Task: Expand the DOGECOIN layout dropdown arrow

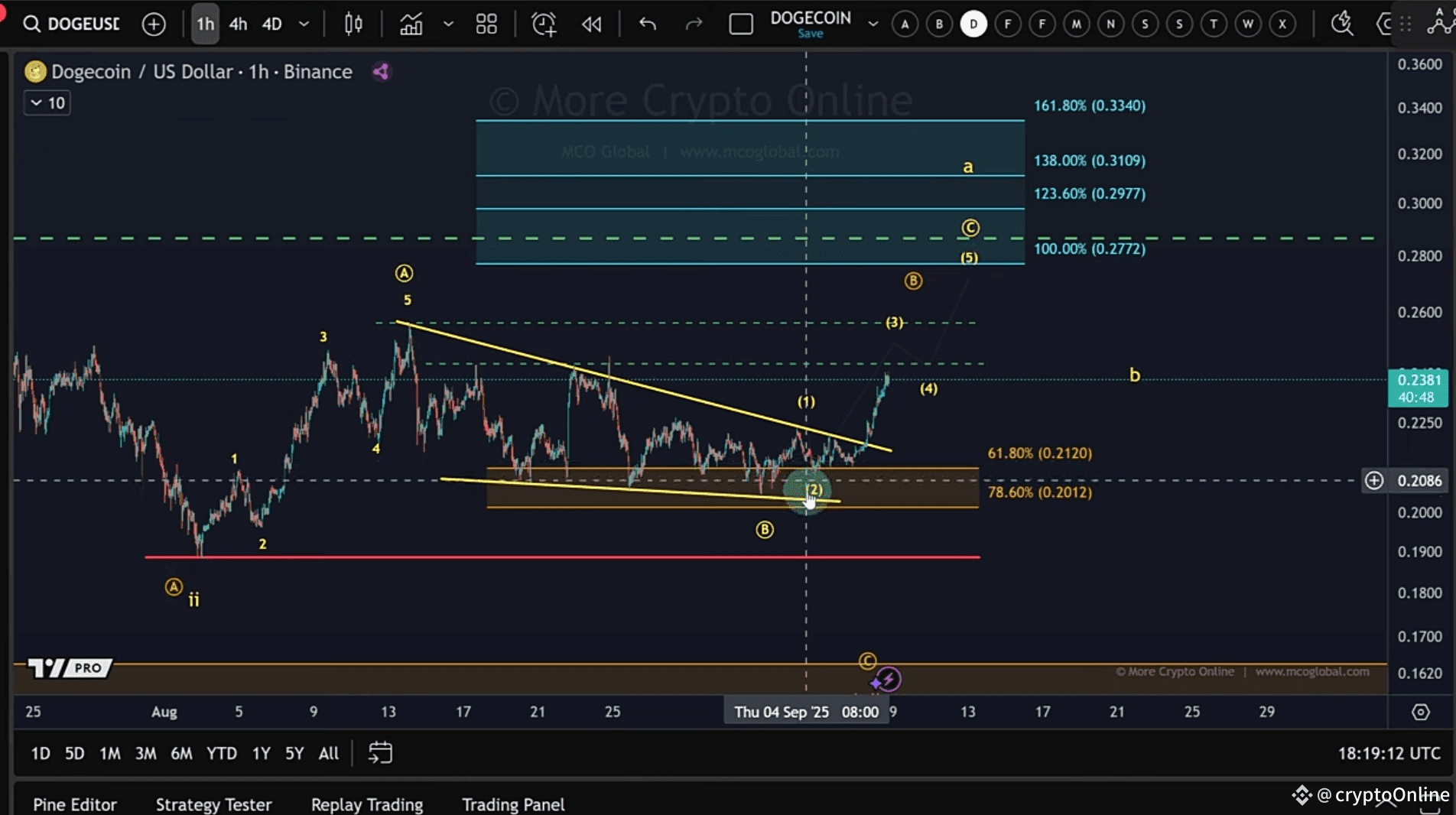Action: point(873,24)
